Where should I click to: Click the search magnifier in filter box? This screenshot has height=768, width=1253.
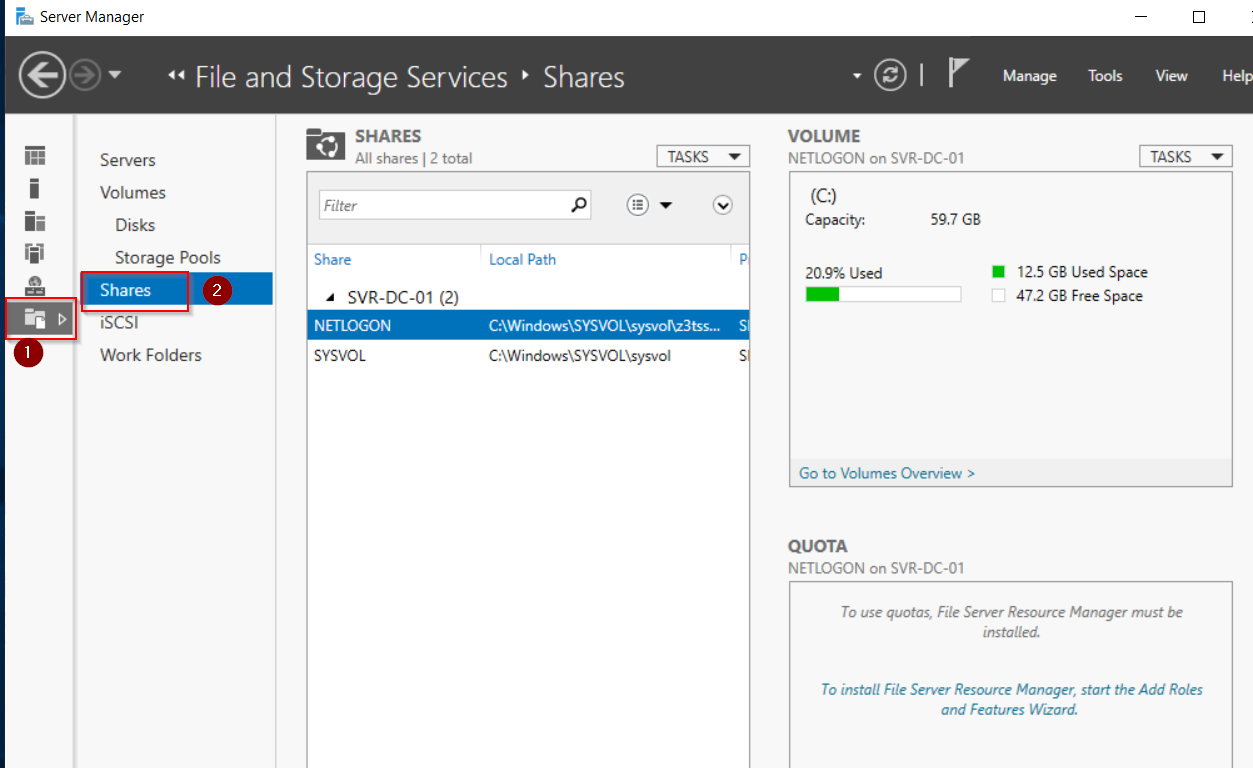click(x=578, y=205)
